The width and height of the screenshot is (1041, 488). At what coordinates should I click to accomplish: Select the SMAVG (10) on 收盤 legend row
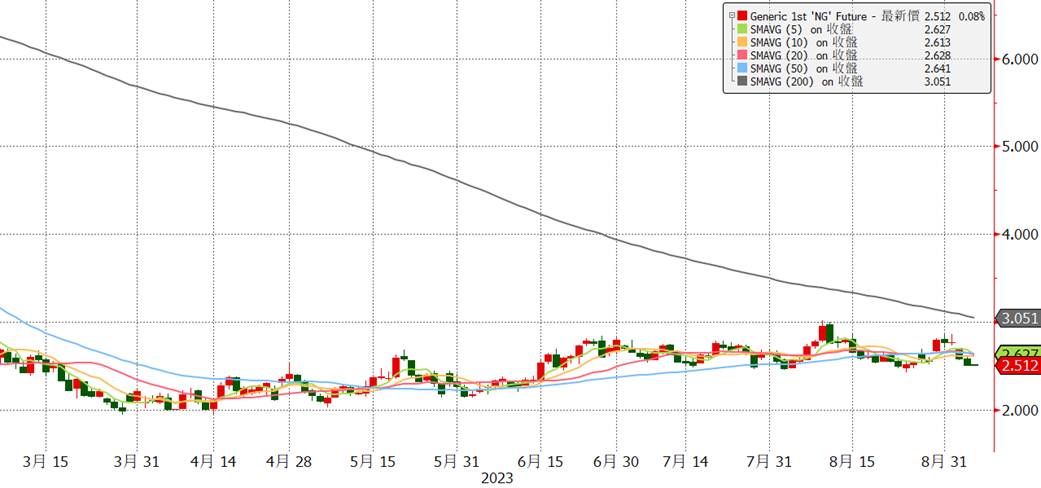[x=804, y=42]
